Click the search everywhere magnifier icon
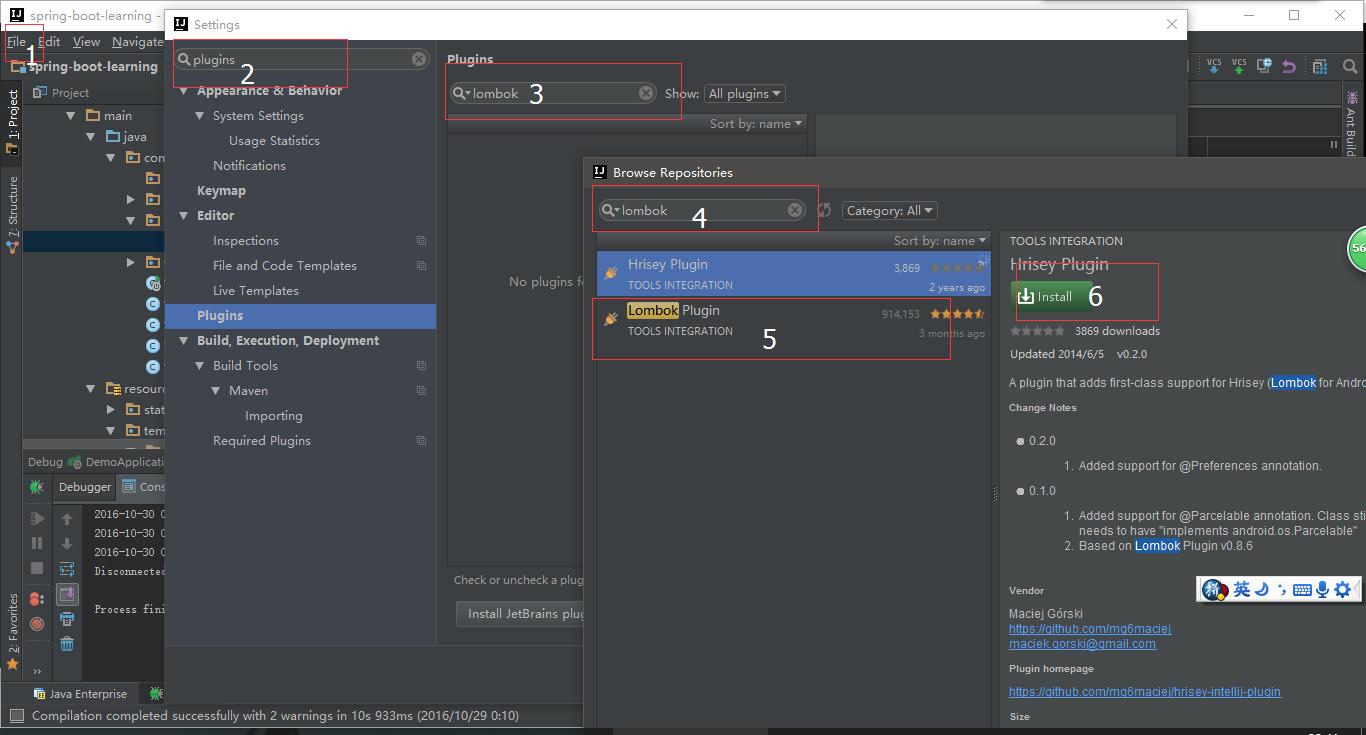The width and height of the screenshot is (1366, 735). 1350,66
